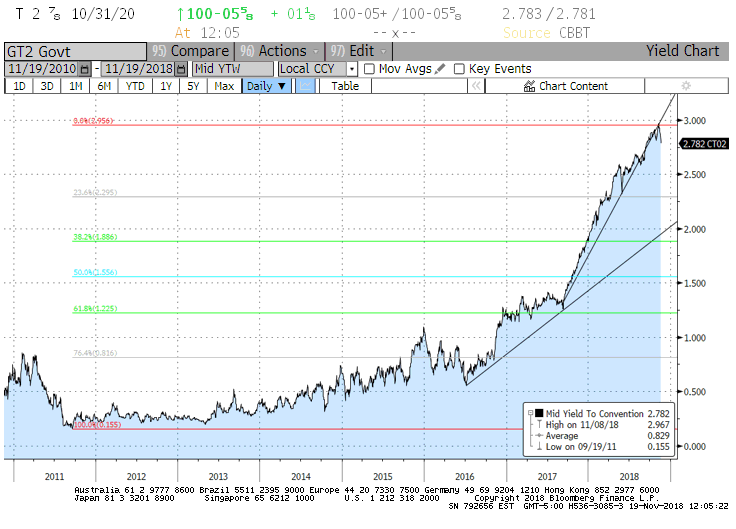This screenshot has width=736, height=529.
Task: Click the empty field beside Table
Action: 419,86
